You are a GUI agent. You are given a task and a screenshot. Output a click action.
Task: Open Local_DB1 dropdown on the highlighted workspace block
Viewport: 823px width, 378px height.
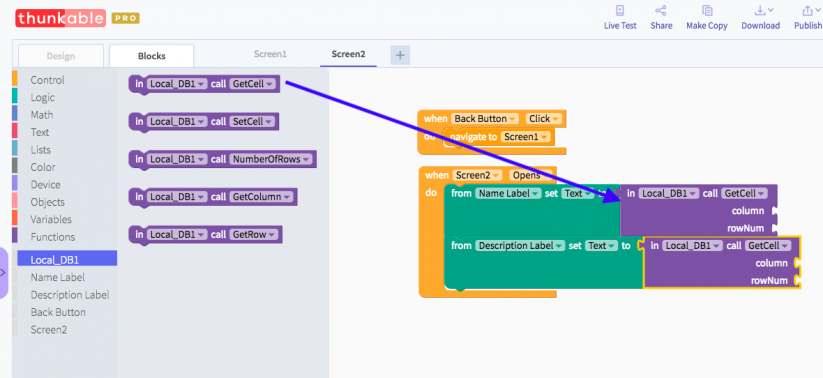(692, 245)
